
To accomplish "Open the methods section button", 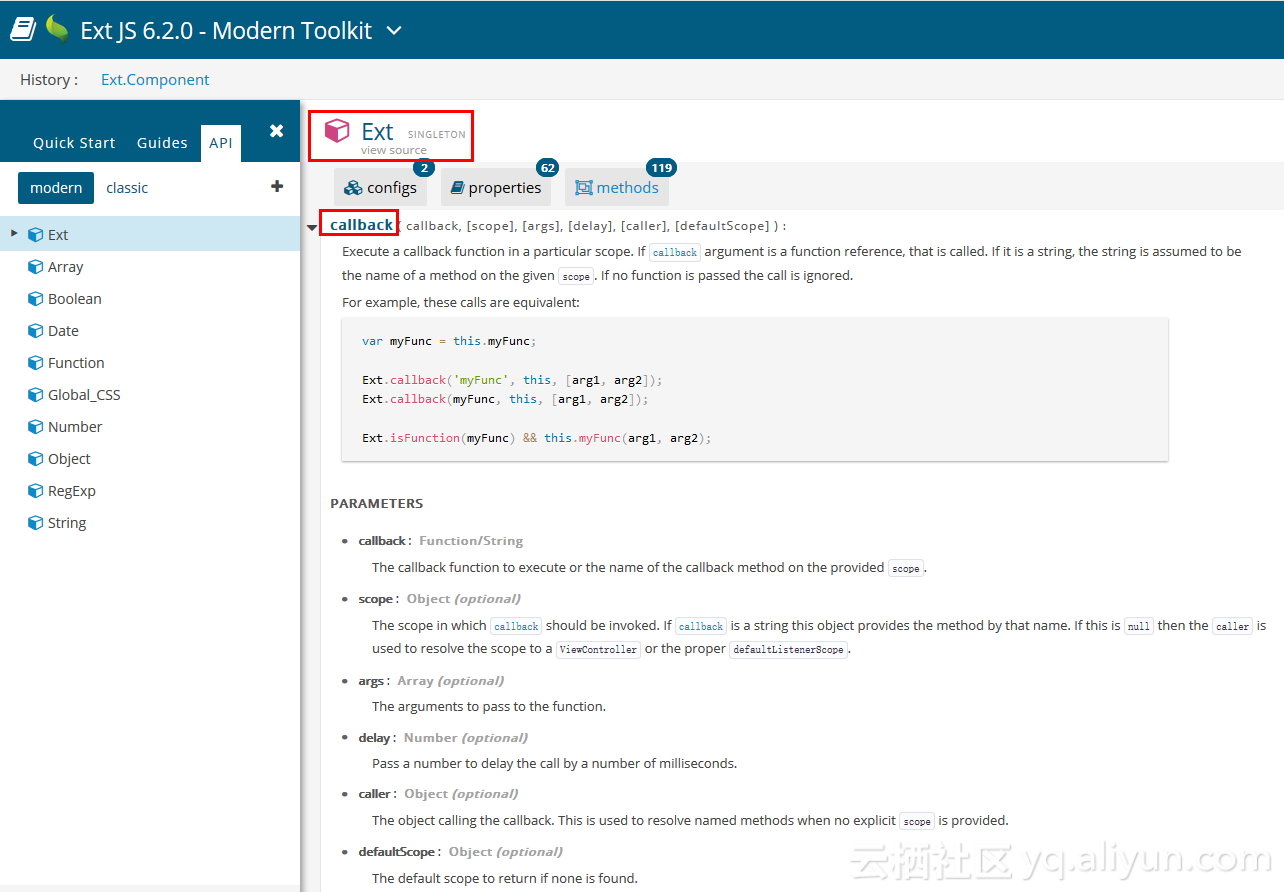I will point(617,187).
